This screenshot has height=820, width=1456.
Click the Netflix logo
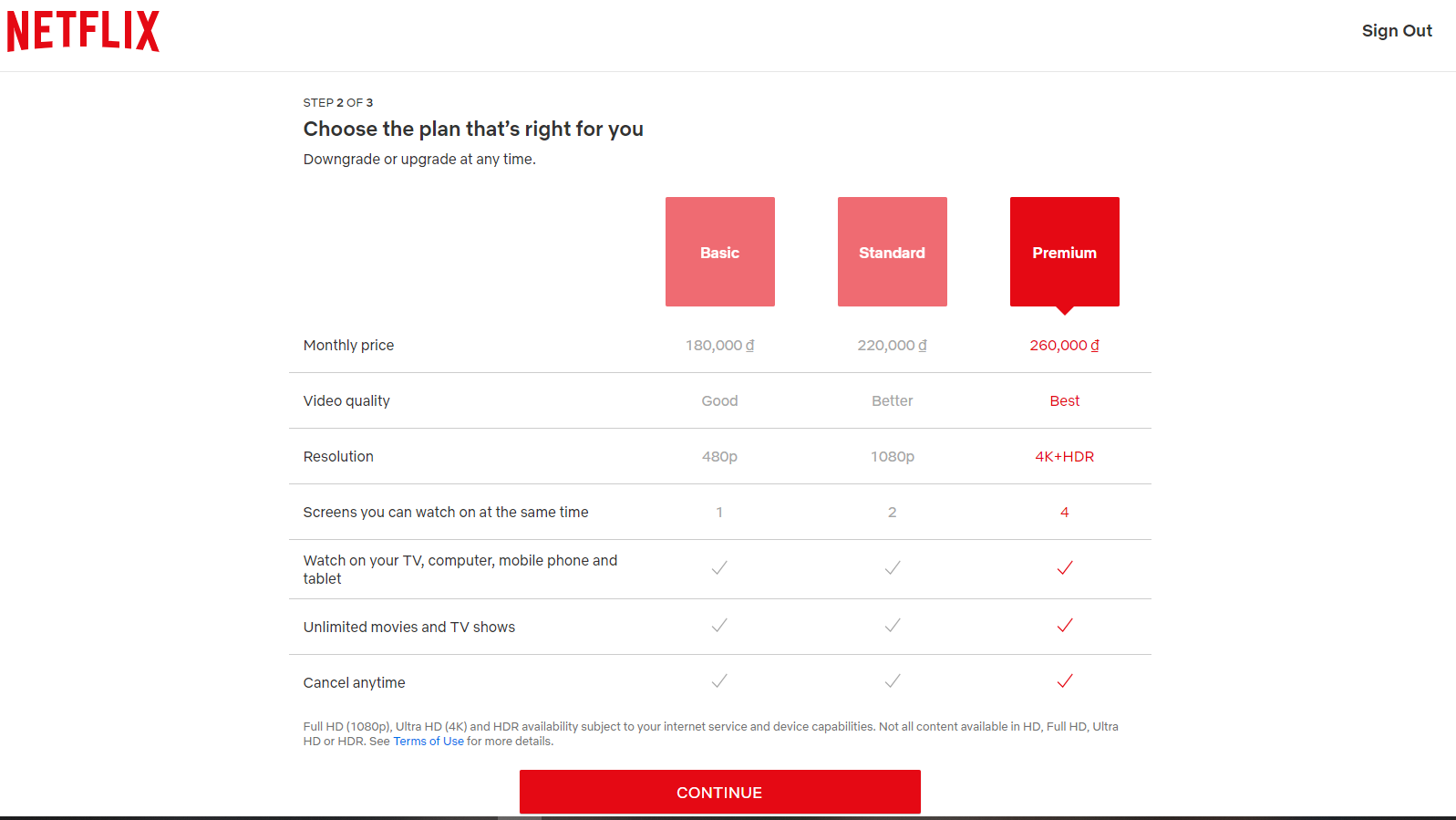83,31
